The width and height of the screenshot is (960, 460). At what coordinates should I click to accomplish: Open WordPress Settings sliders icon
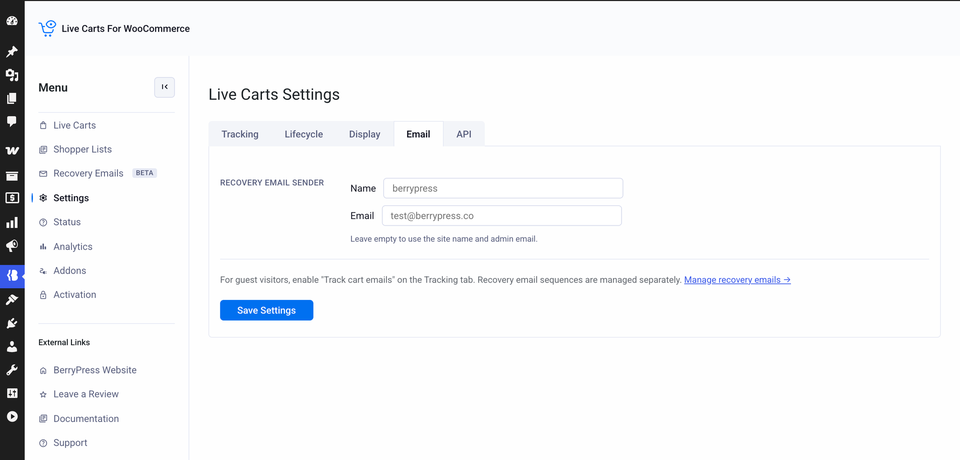click(12, 393)
